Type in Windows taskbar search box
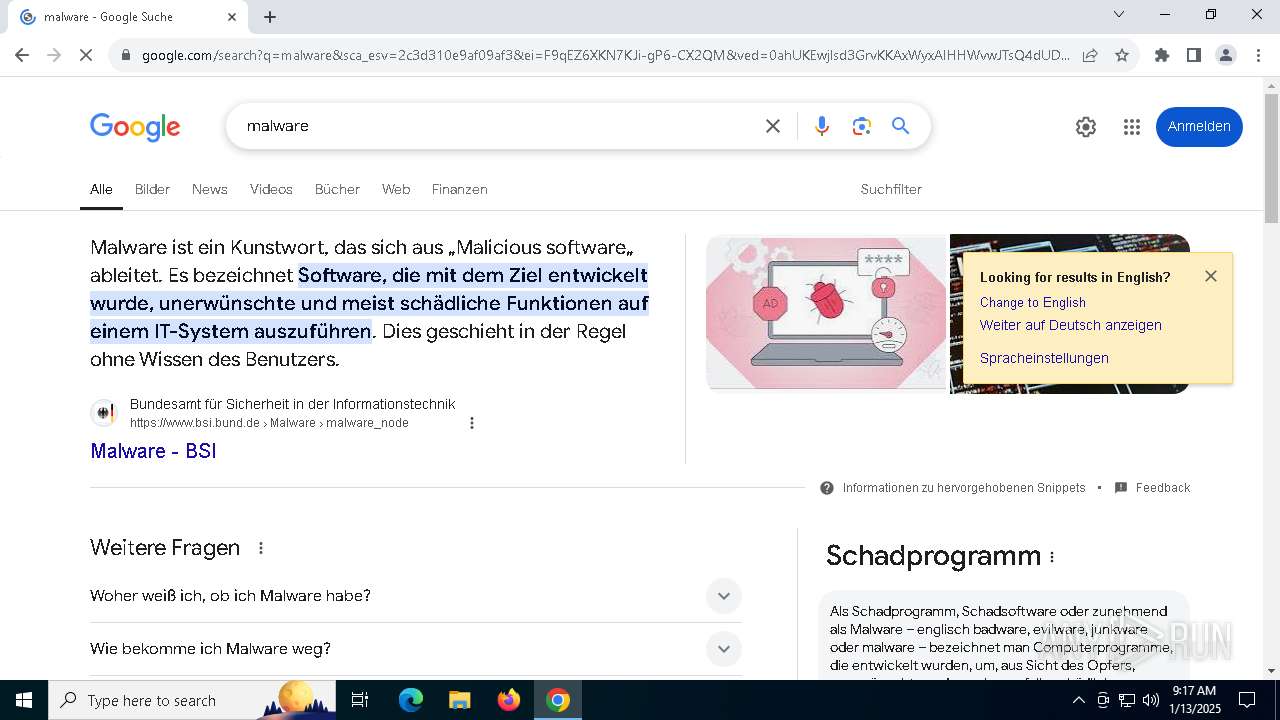 (x=192, y=700)
